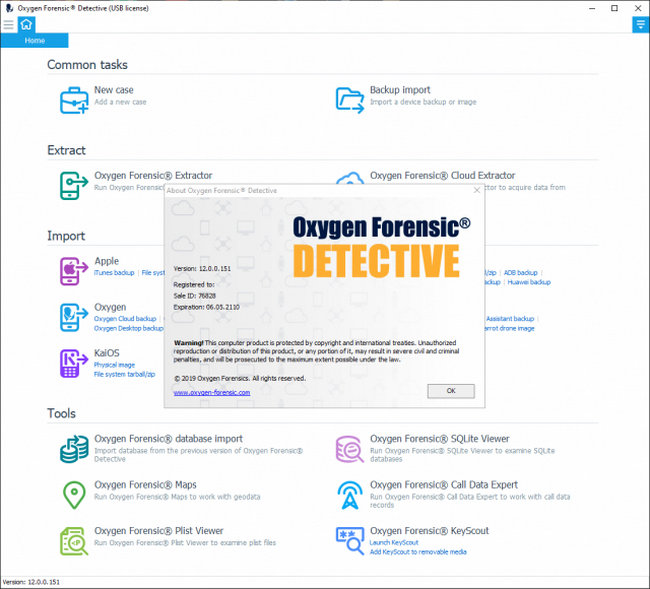This screenshot has width=650, height=589.
Task: Open Oxygen Forensic Plist Viewer title
Action: (x=158, y=531)
